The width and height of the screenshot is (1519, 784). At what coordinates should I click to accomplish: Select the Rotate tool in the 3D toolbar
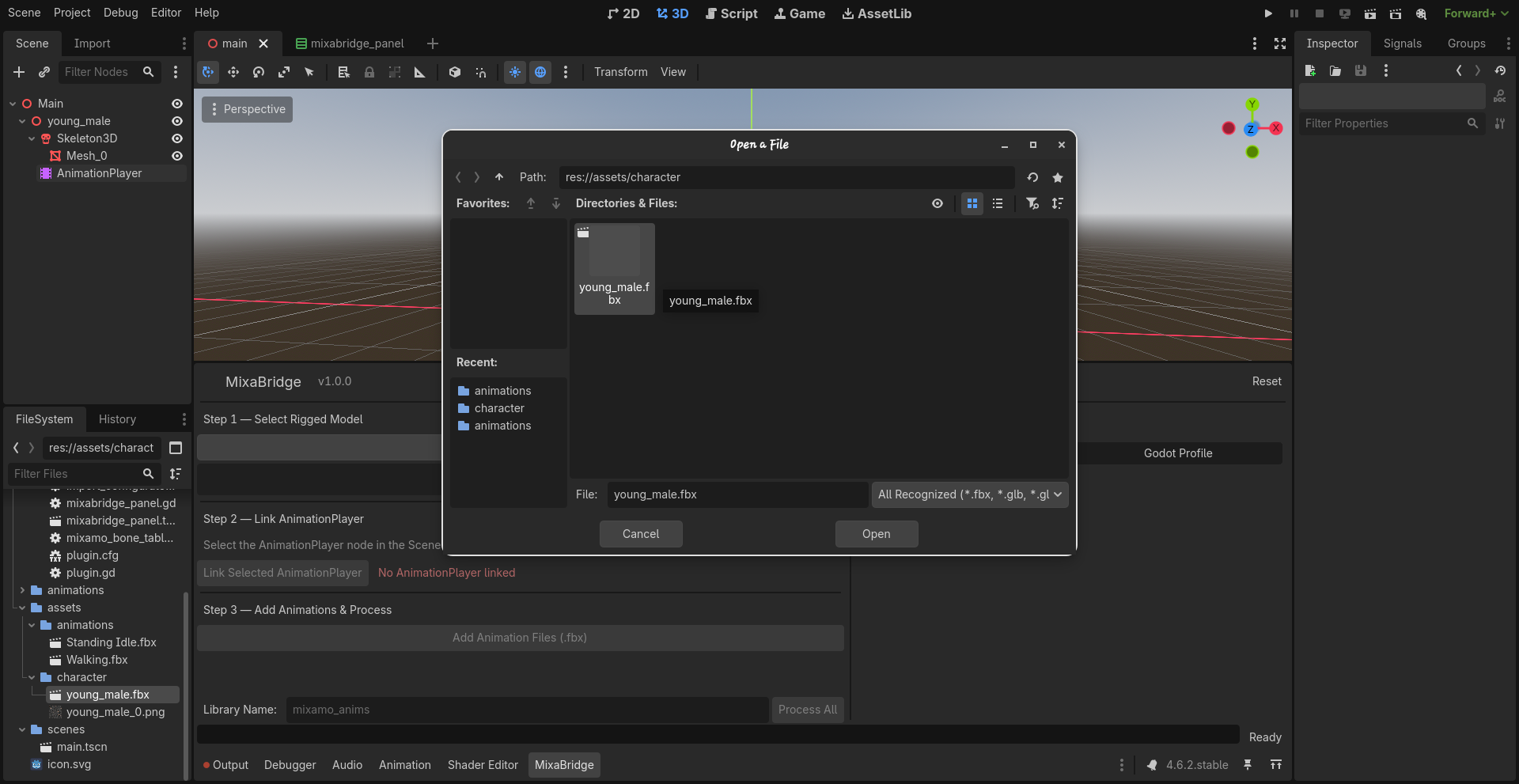click(259, 72)
